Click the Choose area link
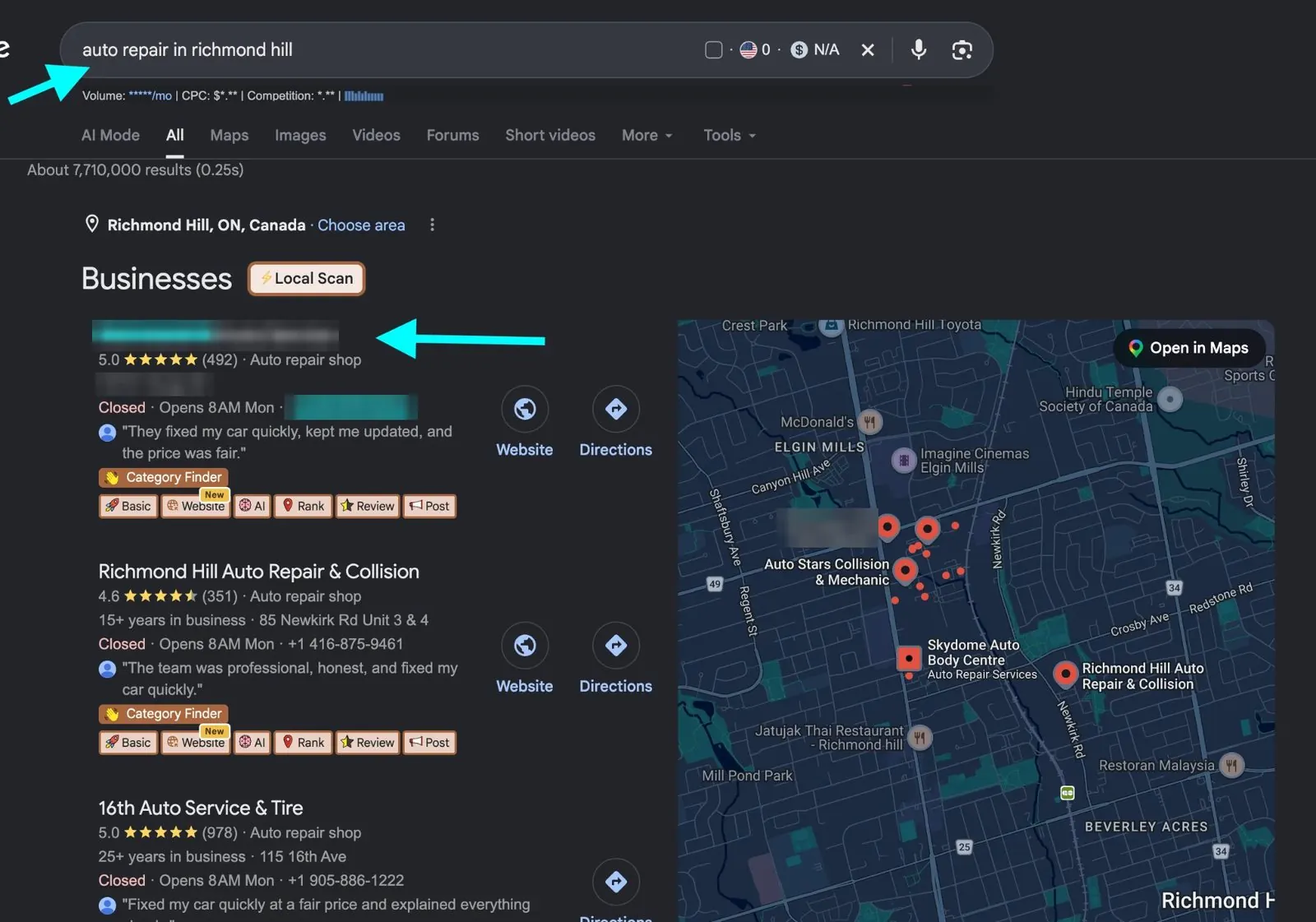1316x922 pixels. pos(361,225)
